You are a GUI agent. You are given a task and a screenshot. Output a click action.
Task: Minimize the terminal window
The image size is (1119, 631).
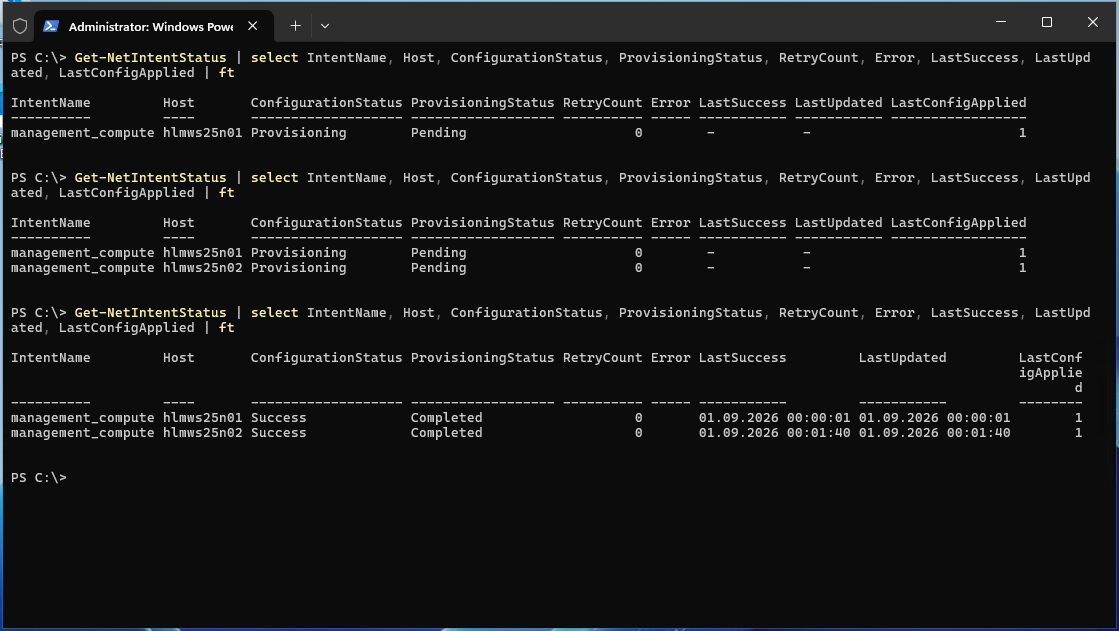tap(999, 22)
